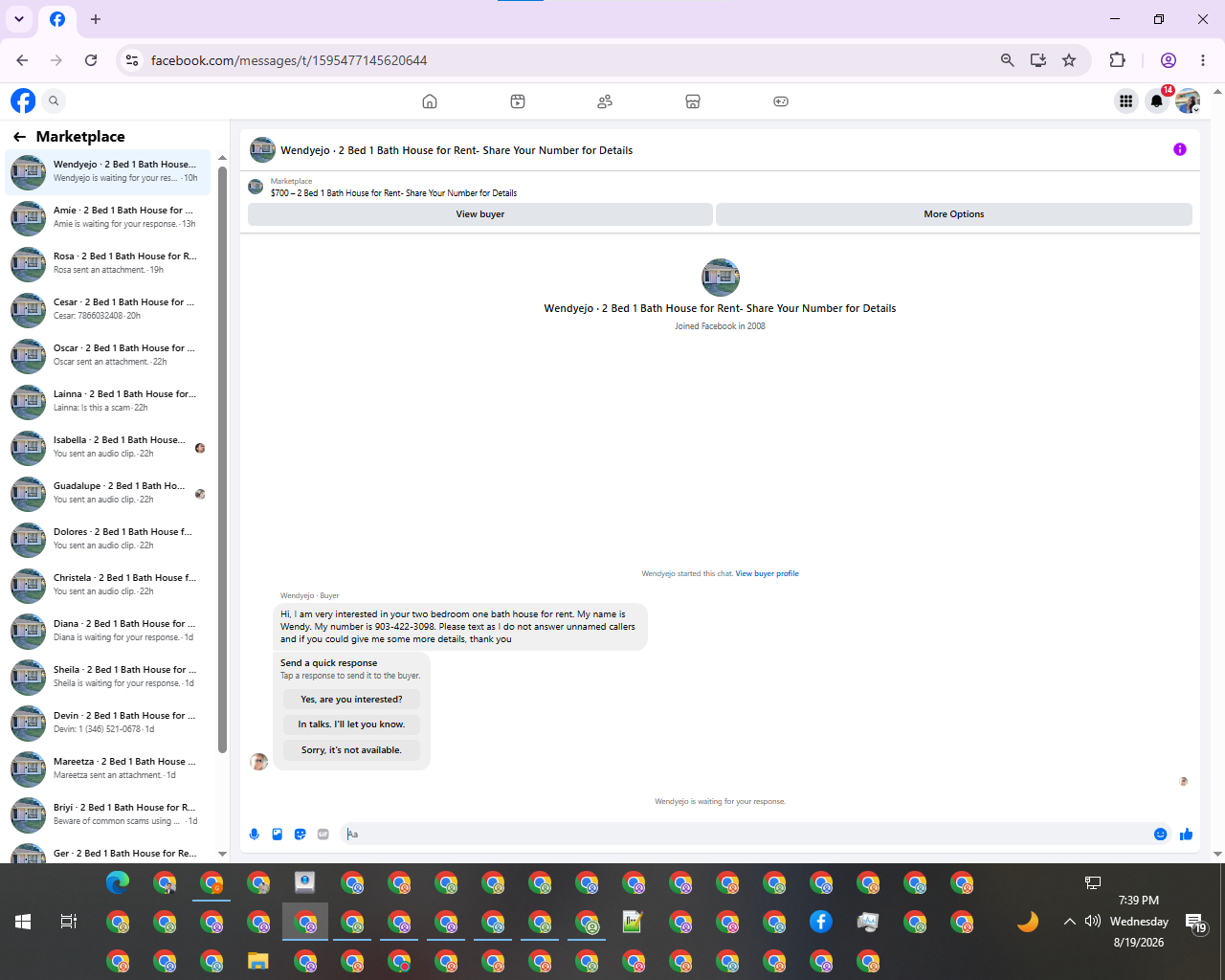Go back using the Marketplace arrow

pos(19,137)
